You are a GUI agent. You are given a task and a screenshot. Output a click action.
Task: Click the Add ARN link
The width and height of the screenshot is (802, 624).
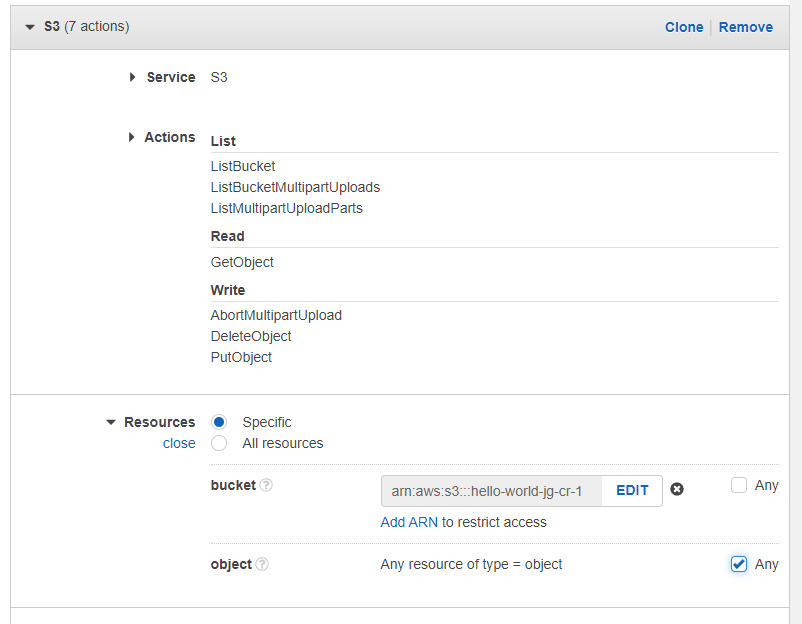409,522
